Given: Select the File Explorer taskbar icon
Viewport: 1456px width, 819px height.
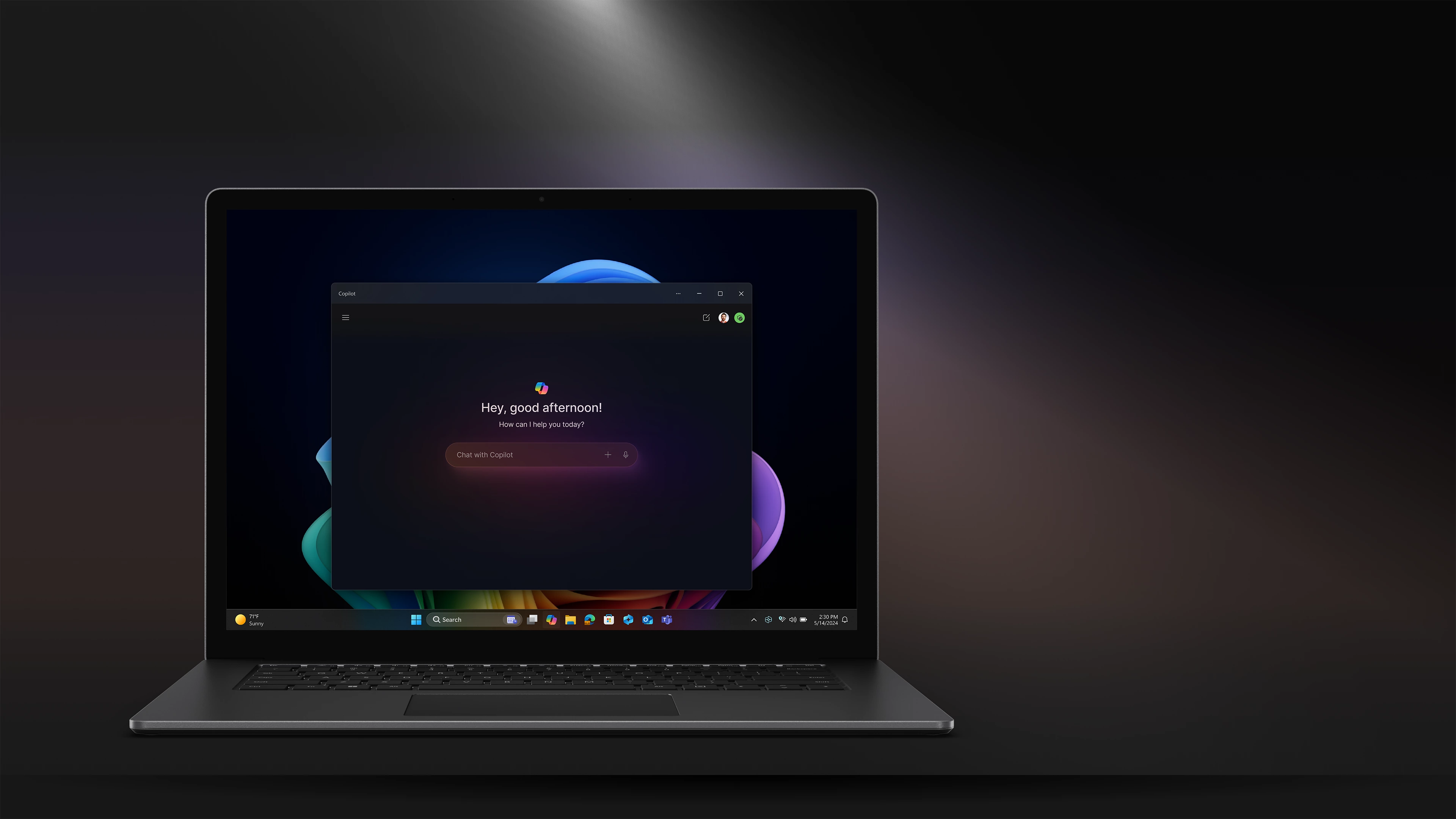Looking at the screenshot, I should (570, 620).
